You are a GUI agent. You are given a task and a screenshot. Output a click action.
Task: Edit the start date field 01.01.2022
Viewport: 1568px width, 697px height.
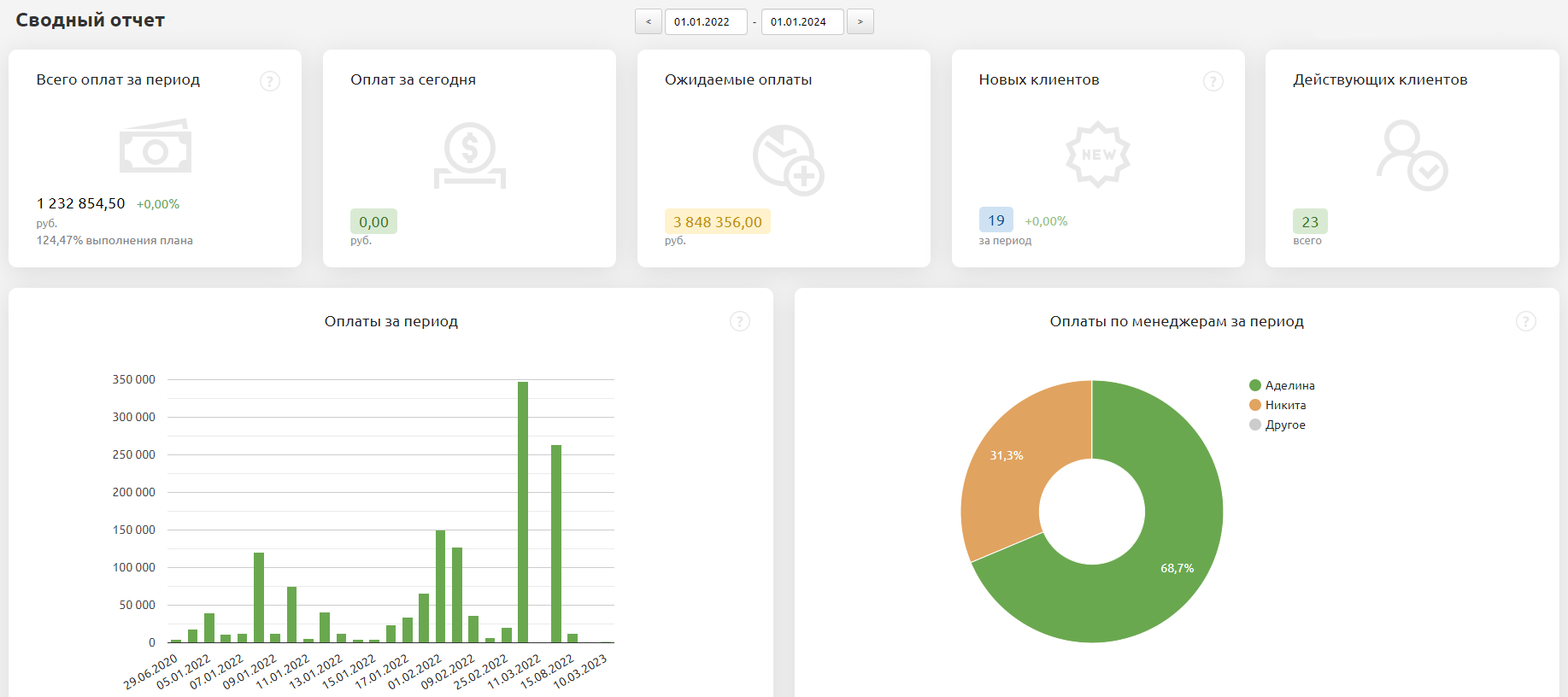(x=705, y=21)
